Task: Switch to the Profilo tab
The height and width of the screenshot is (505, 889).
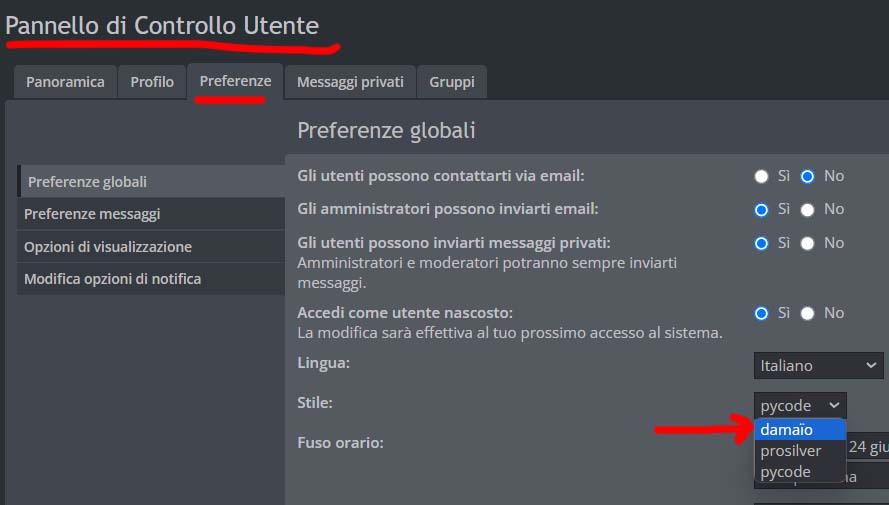Action: (x=152, y=82)
